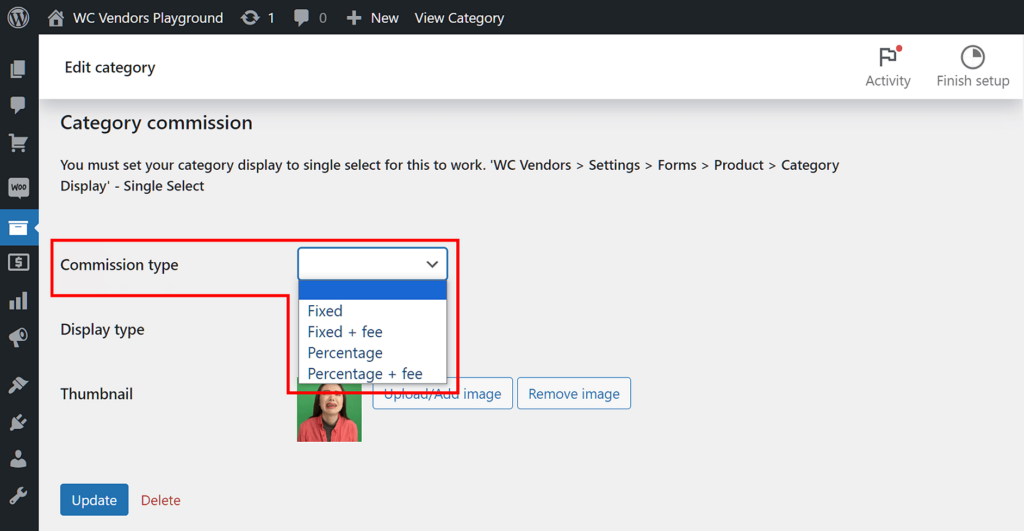Open the Comments sidebar icon
The image size is (1024, 531).
pos(18,105)
